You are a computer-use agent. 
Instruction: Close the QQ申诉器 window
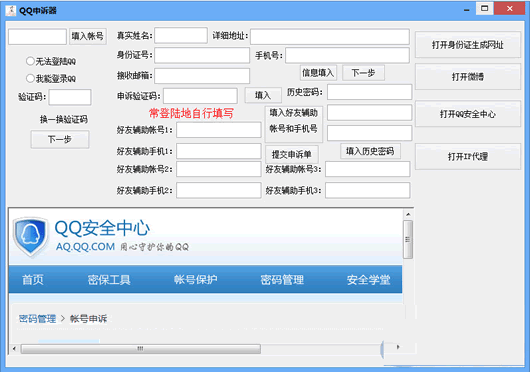pyautogui.click(x=510, y=8)
